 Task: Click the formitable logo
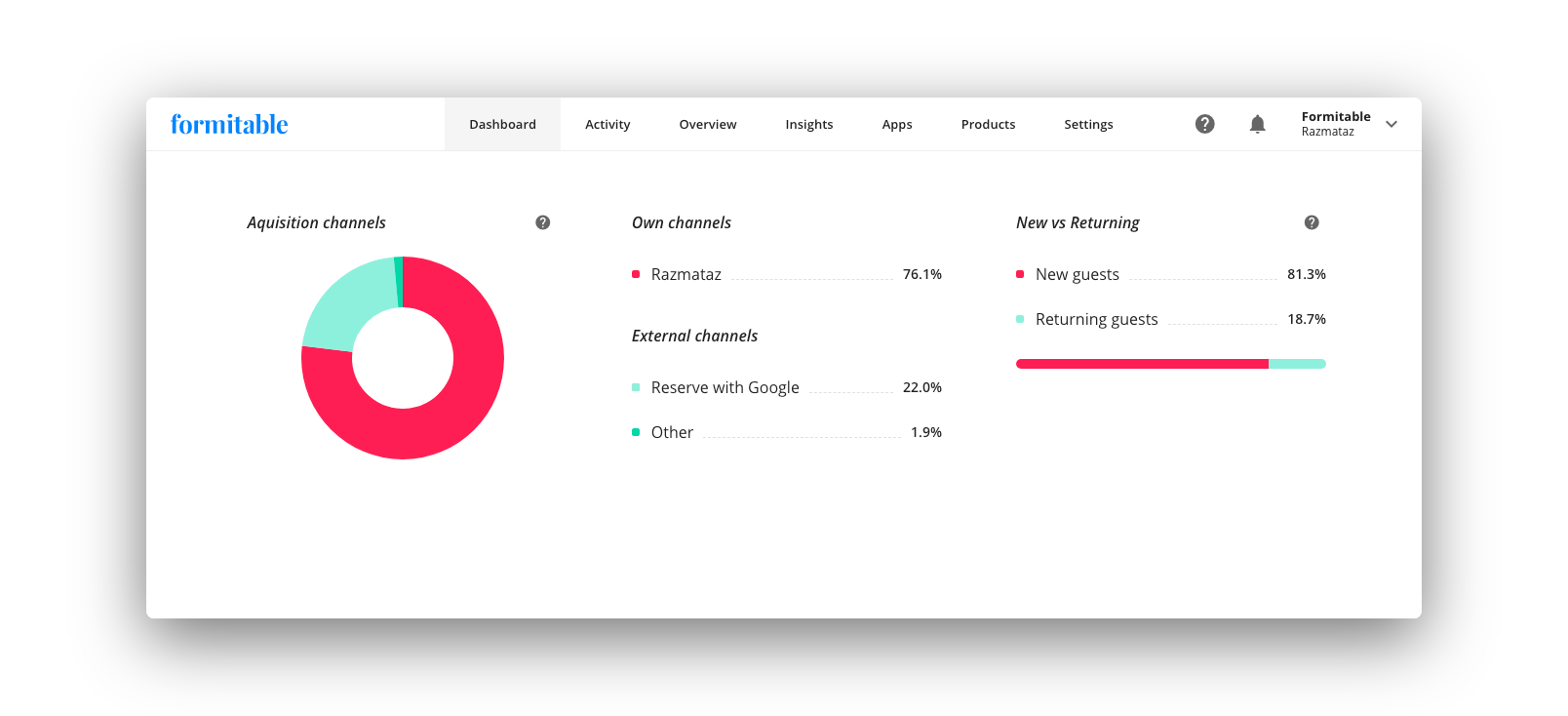pyautogui.click(x=229, y=124)
